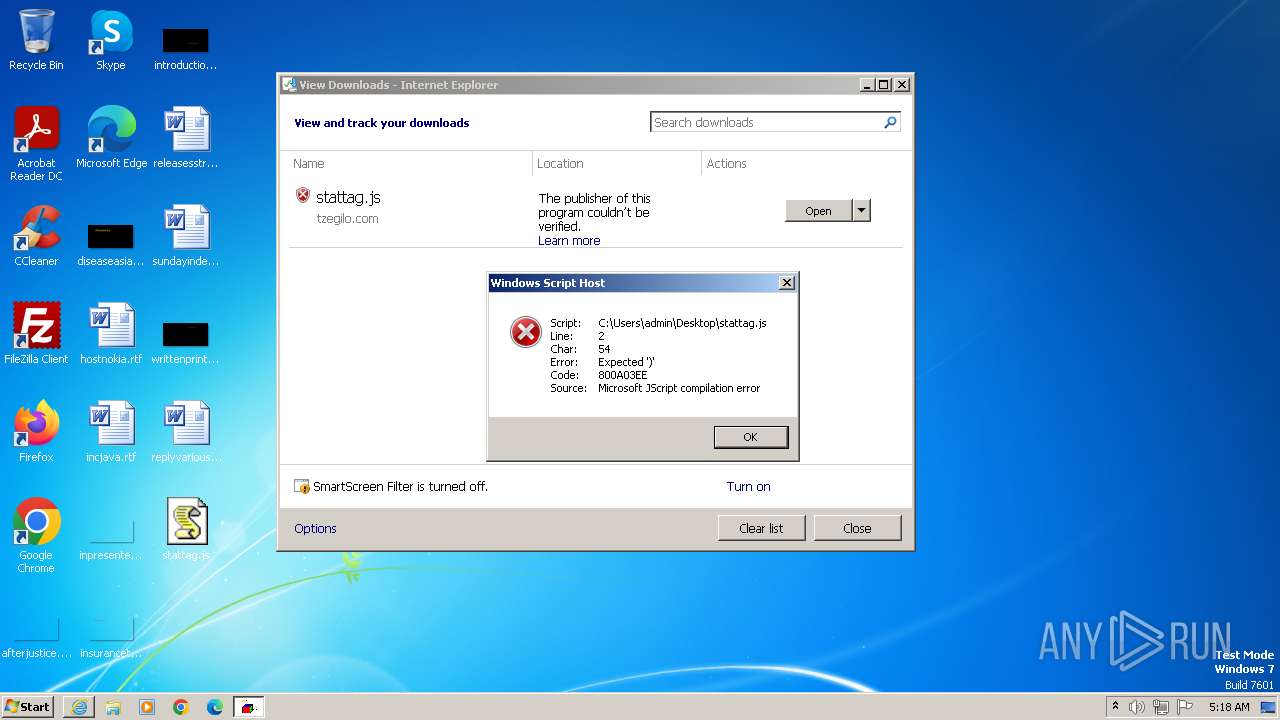
Task: Click the active script host taskbar item
Action: click(249, 707)
